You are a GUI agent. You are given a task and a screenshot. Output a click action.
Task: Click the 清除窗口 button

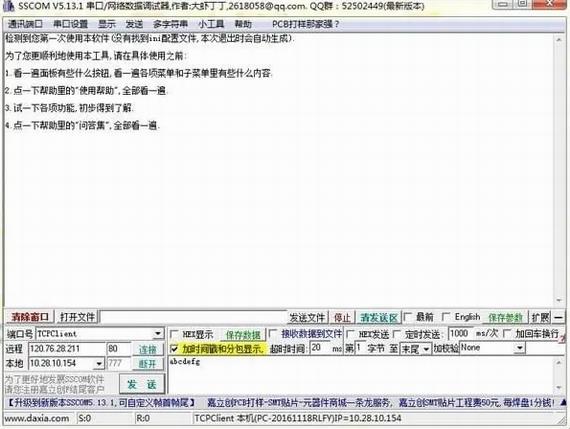tap(30, 317)
